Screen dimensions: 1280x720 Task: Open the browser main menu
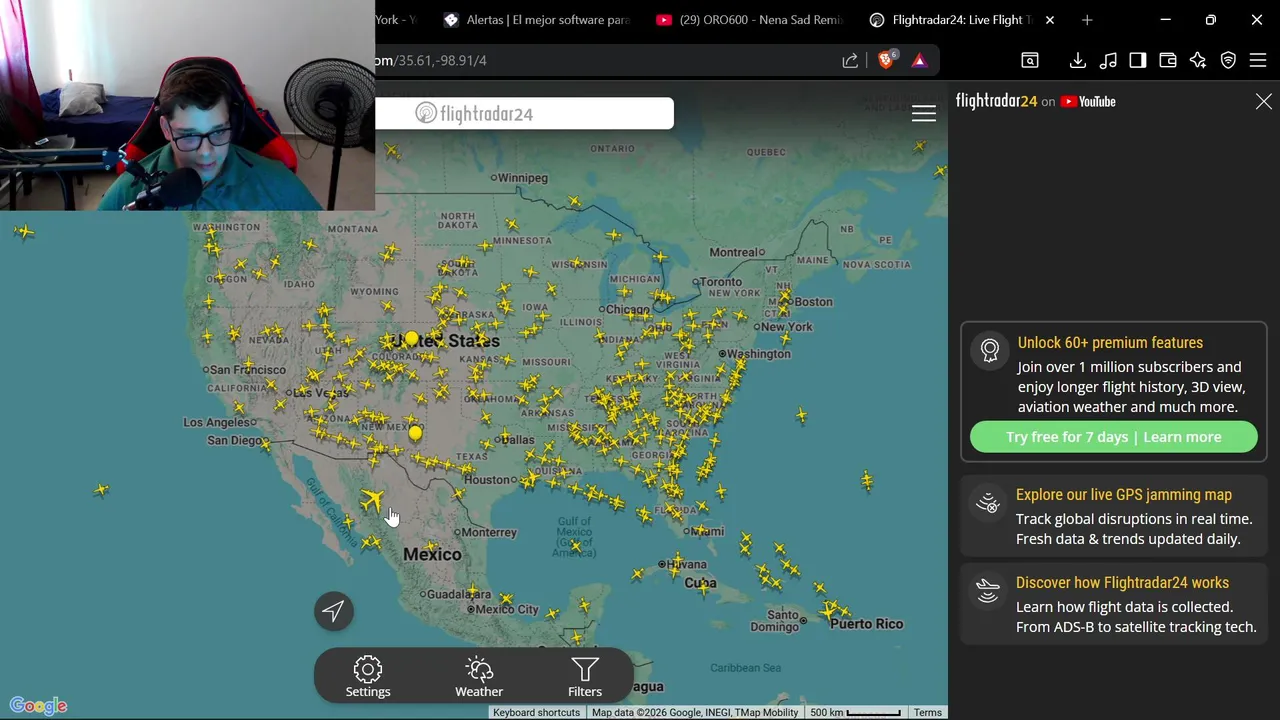(x=1258, y=60)
